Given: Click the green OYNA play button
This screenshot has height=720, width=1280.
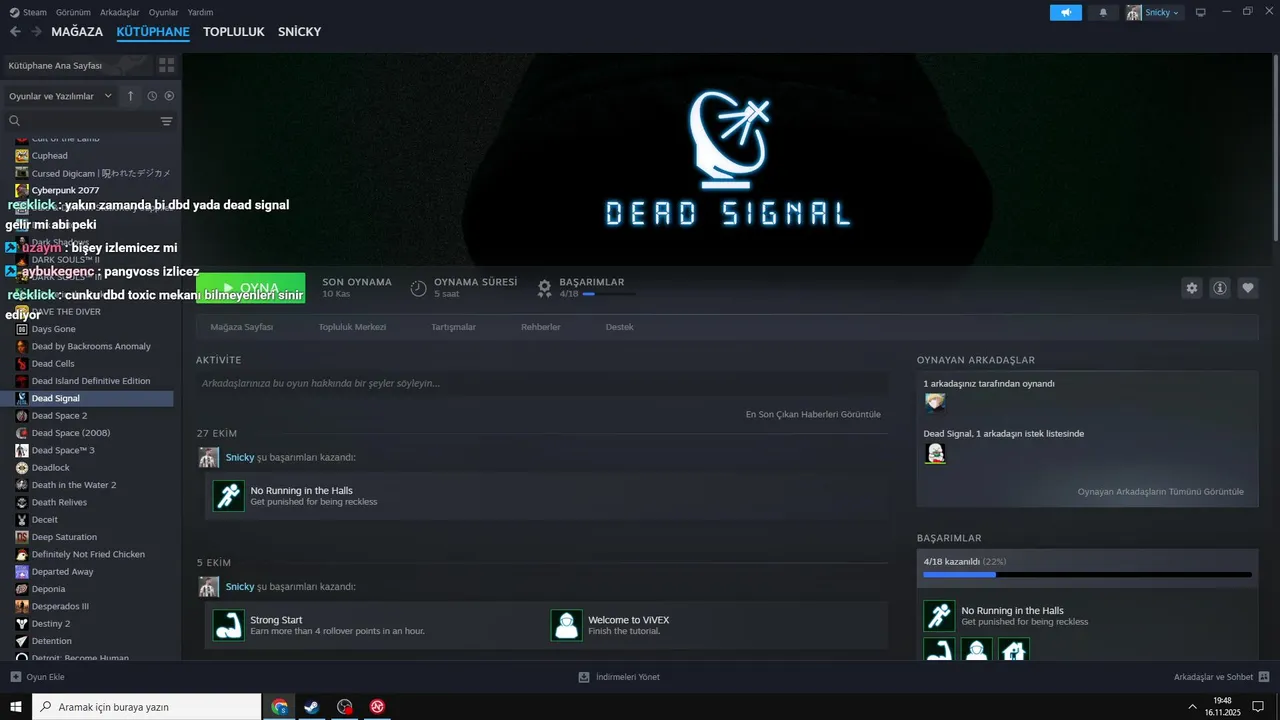Looking at the screenshot, I should tap(251, 288).
